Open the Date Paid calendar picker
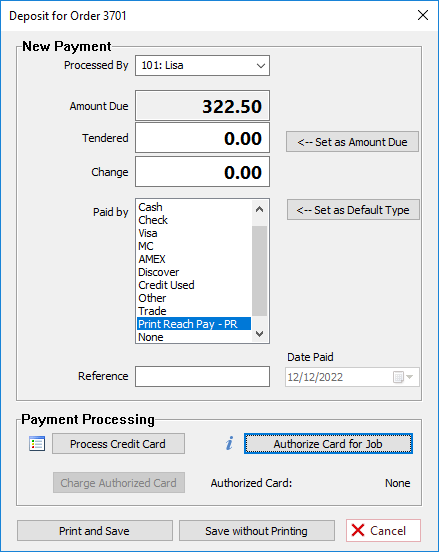The width and height of the screenshot is (439, 552). point(403,377)
